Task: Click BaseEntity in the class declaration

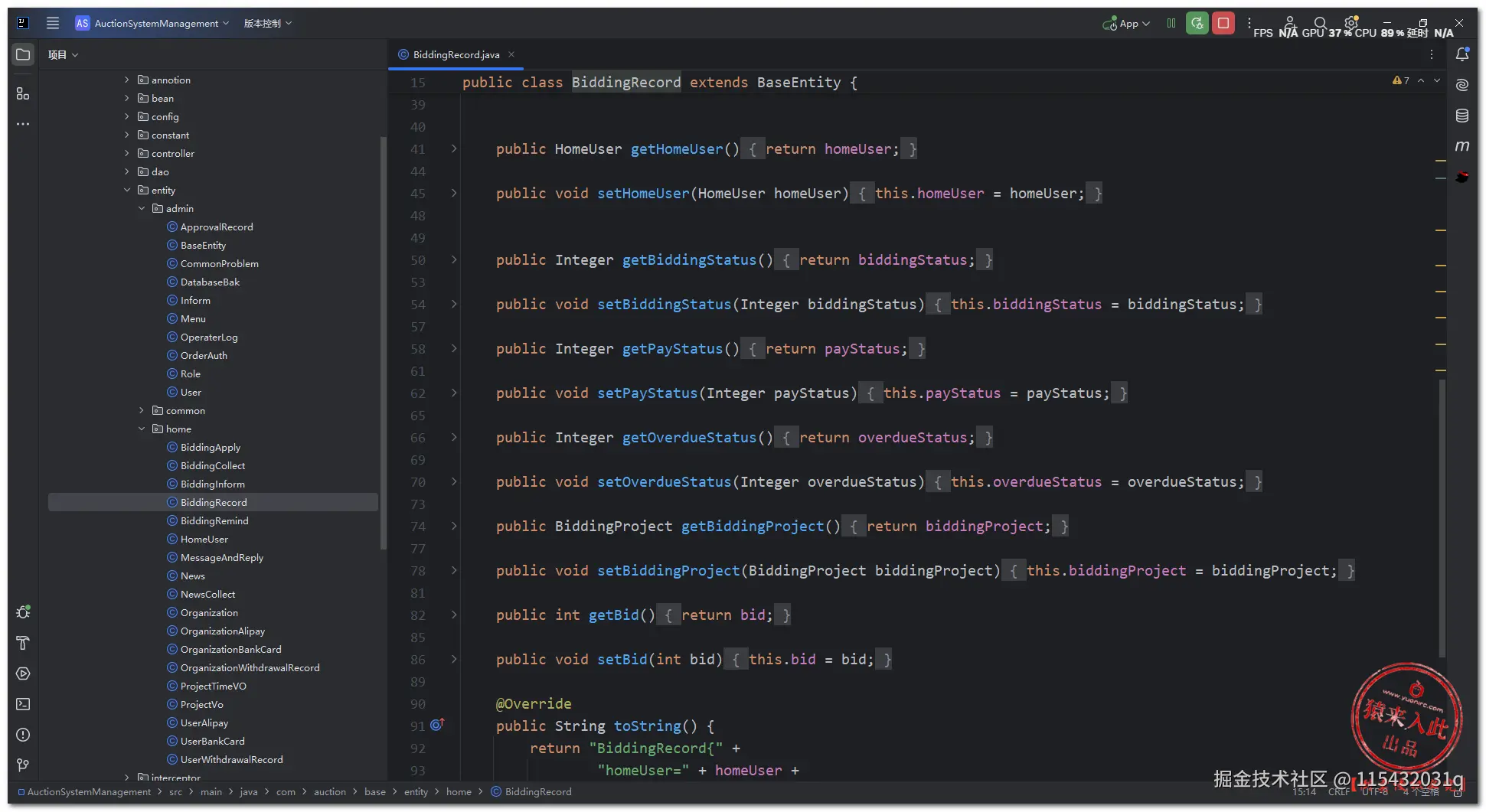Action: point(799,82)
